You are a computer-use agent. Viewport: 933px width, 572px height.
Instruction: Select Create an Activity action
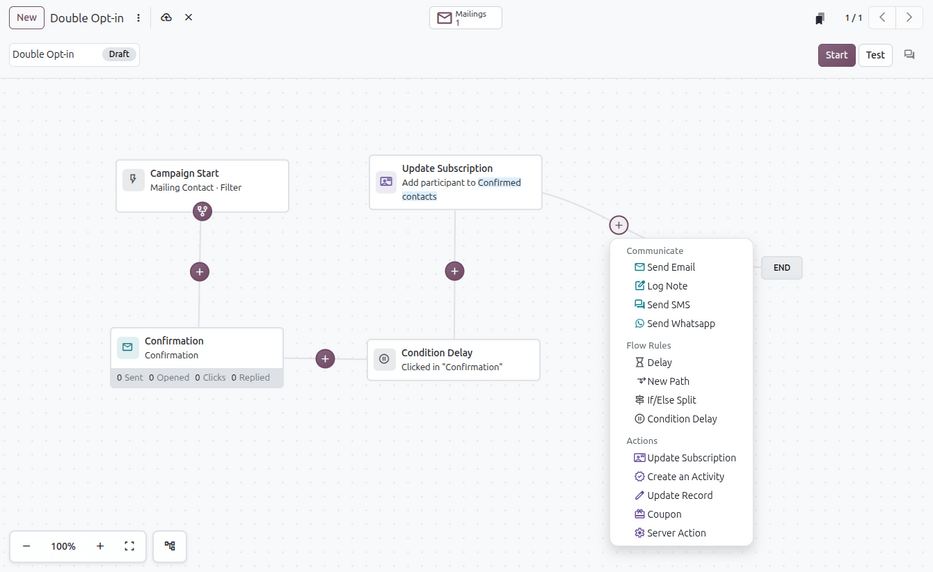click(x=681, y=477)
